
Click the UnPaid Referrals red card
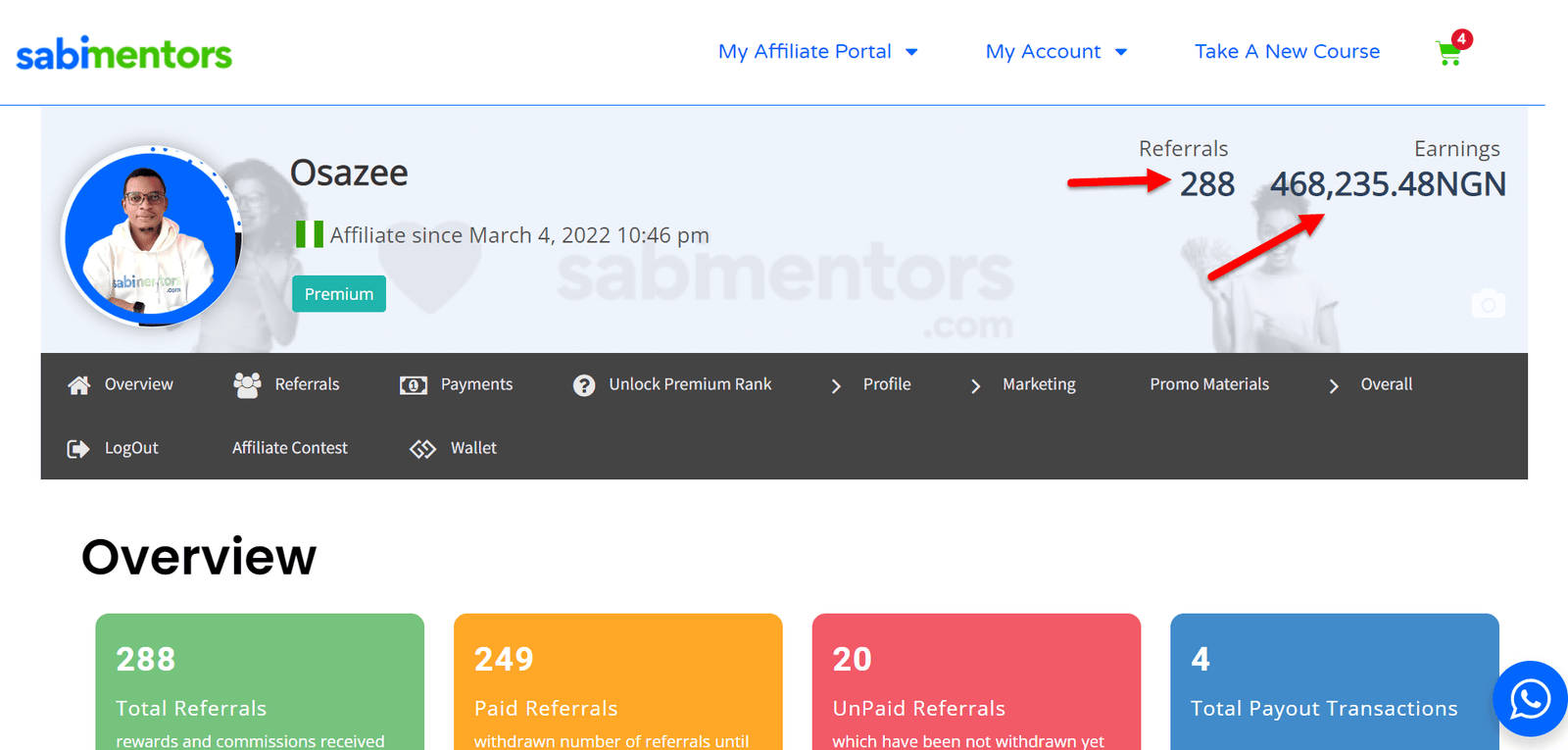[x=977, y=682]
